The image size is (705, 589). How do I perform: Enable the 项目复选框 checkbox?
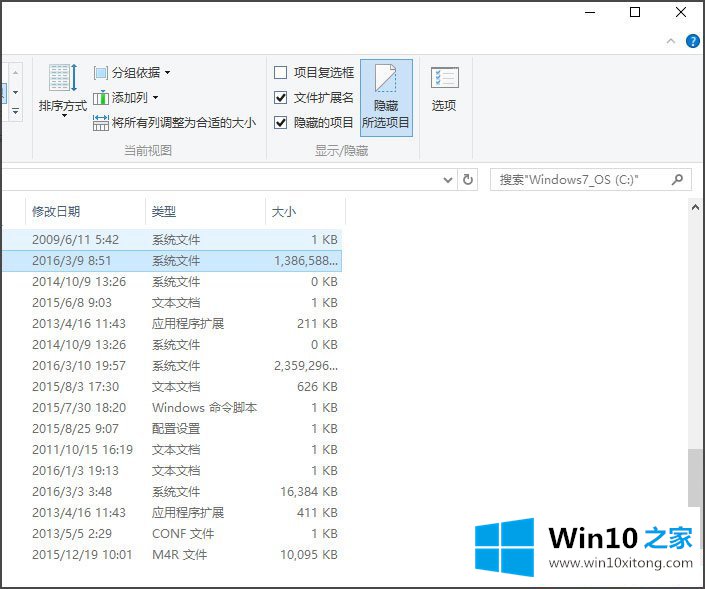tap(281, 73)
